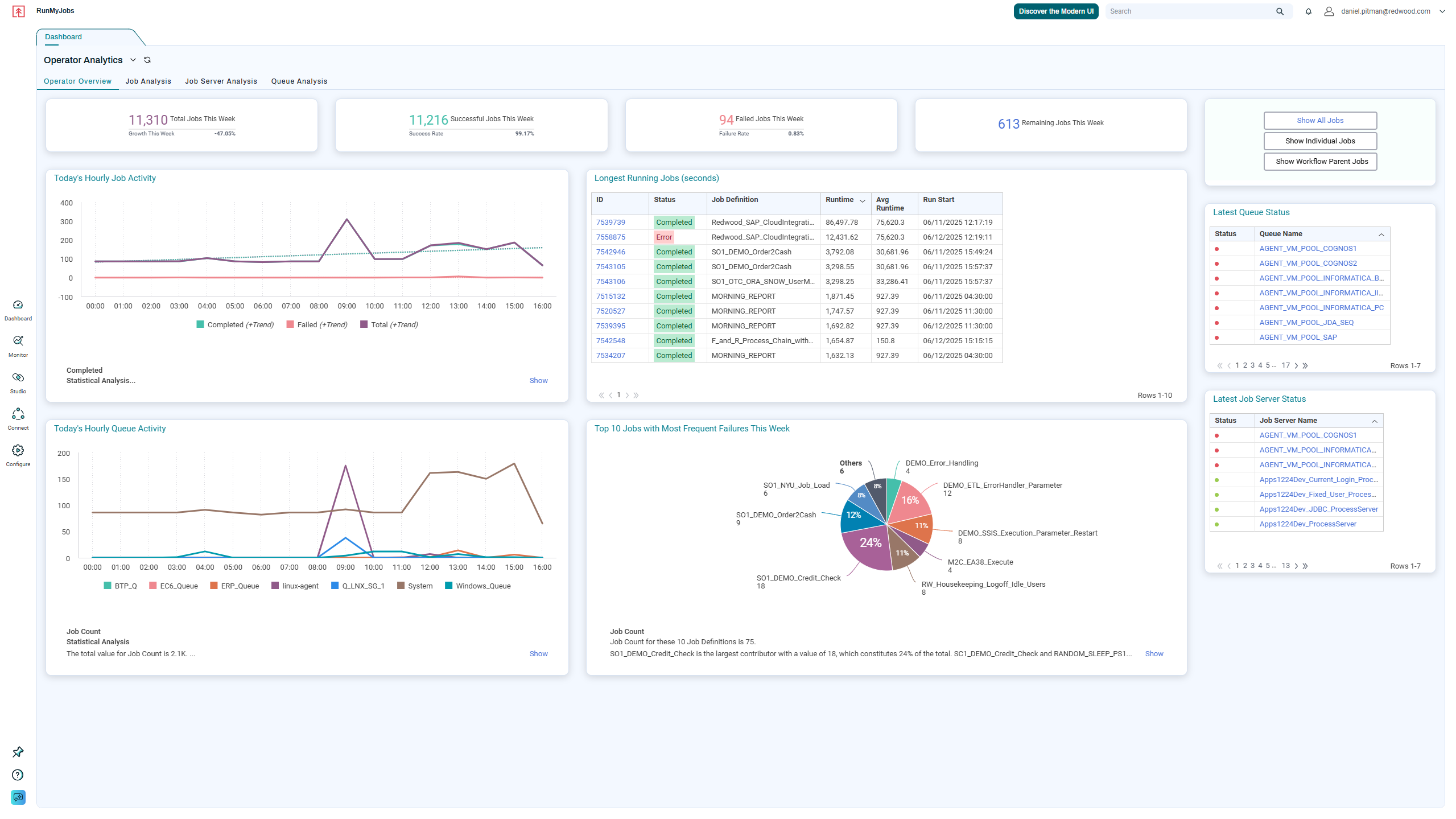1456x819 pixels.
Task: Switch to the Job Server Analysis tab
Action: (221, 81)
